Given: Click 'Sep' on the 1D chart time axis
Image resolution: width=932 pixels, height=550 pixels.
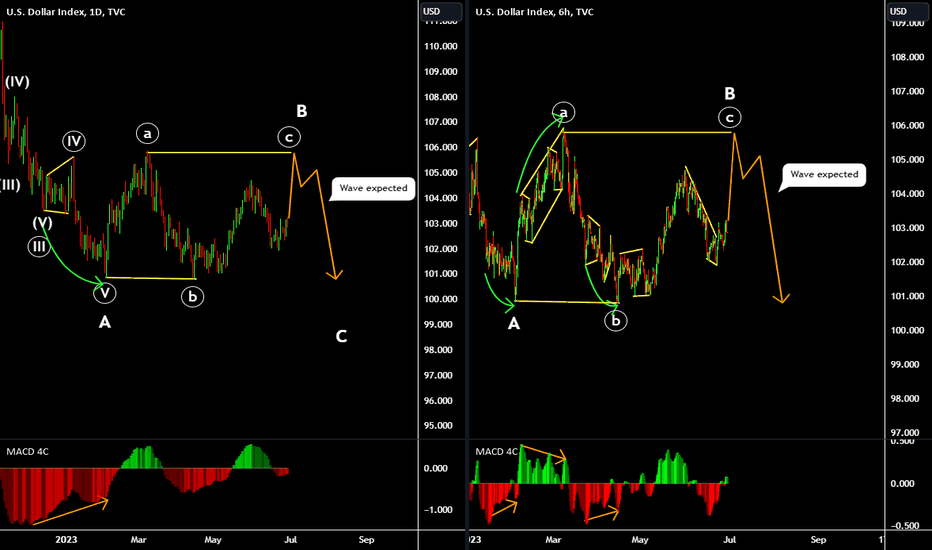Looking at the screenshot, I should pyautogui.click(x=367, y=540).
